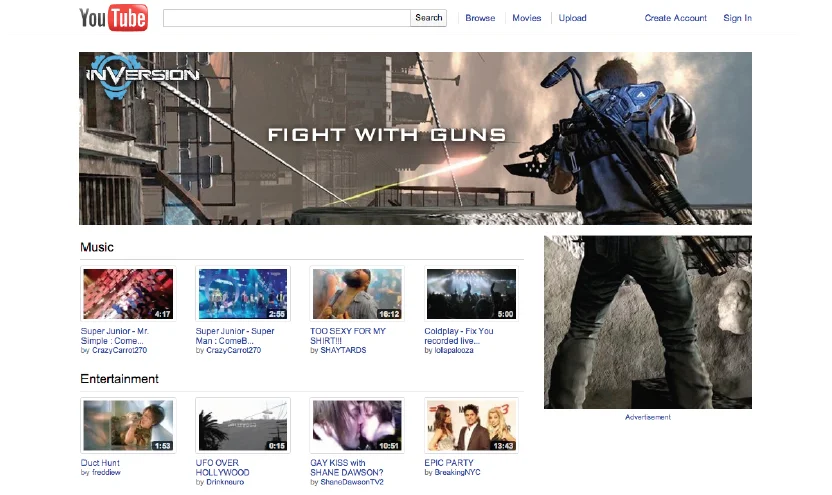Open the Browse page

(480, 18)
